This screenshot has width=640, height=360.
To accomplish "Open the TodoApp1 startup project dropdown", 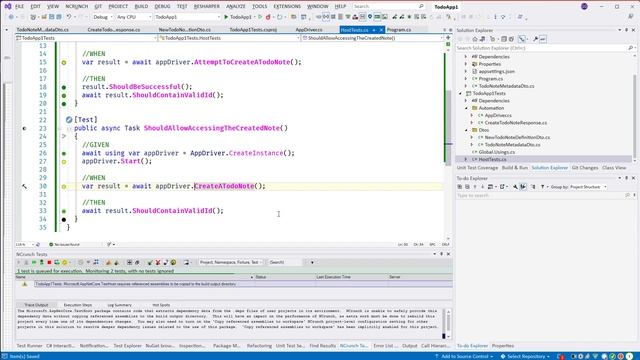I will pos(187,17).
